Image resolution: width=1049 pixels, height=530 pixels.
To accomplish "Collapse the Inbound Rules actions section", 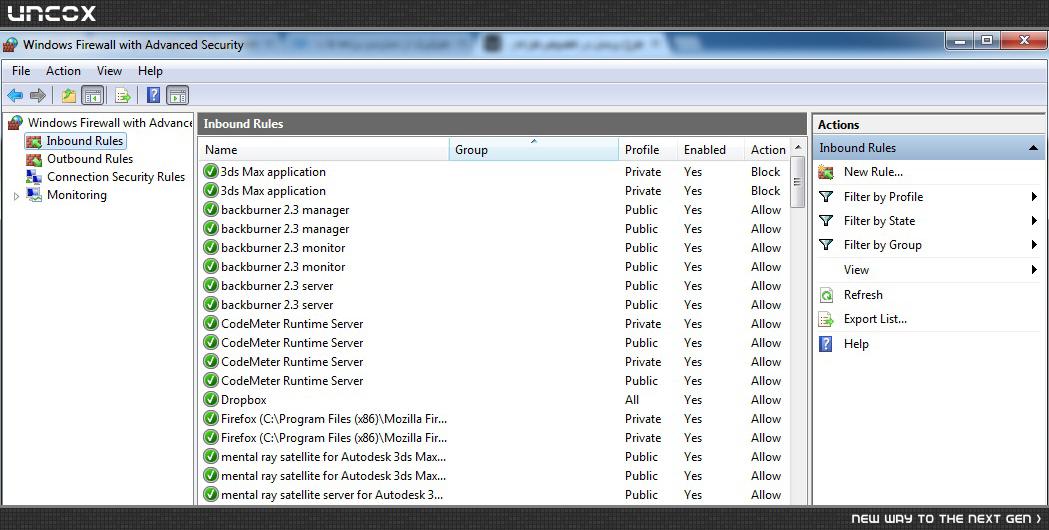I will click(x=1033, y=148).
